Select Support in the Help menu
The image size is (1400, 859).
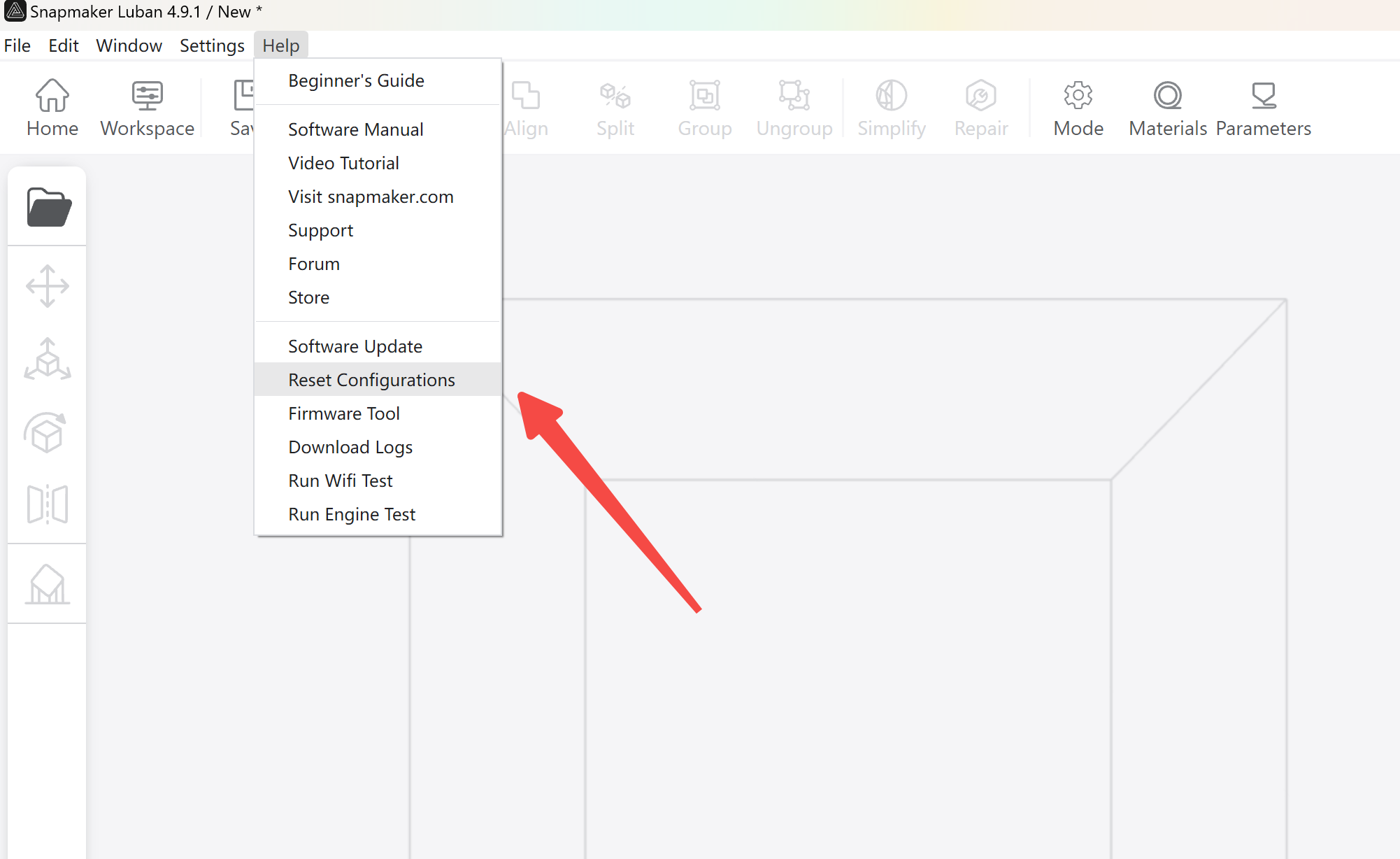[x=378, y=230]
